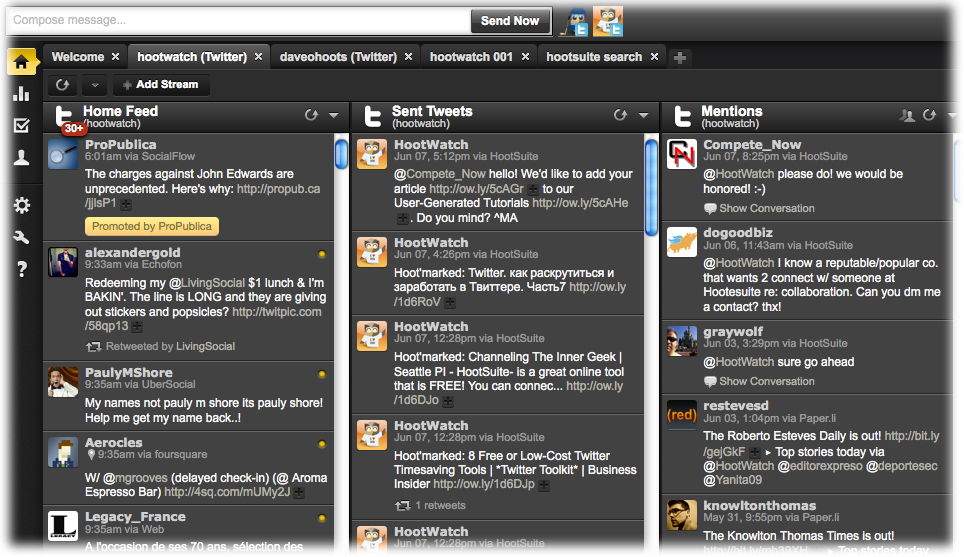The width and height of the screenshot is (964, 557).
Task: Click the Mentions stream people filter icon
Action: tap(907, 115)
